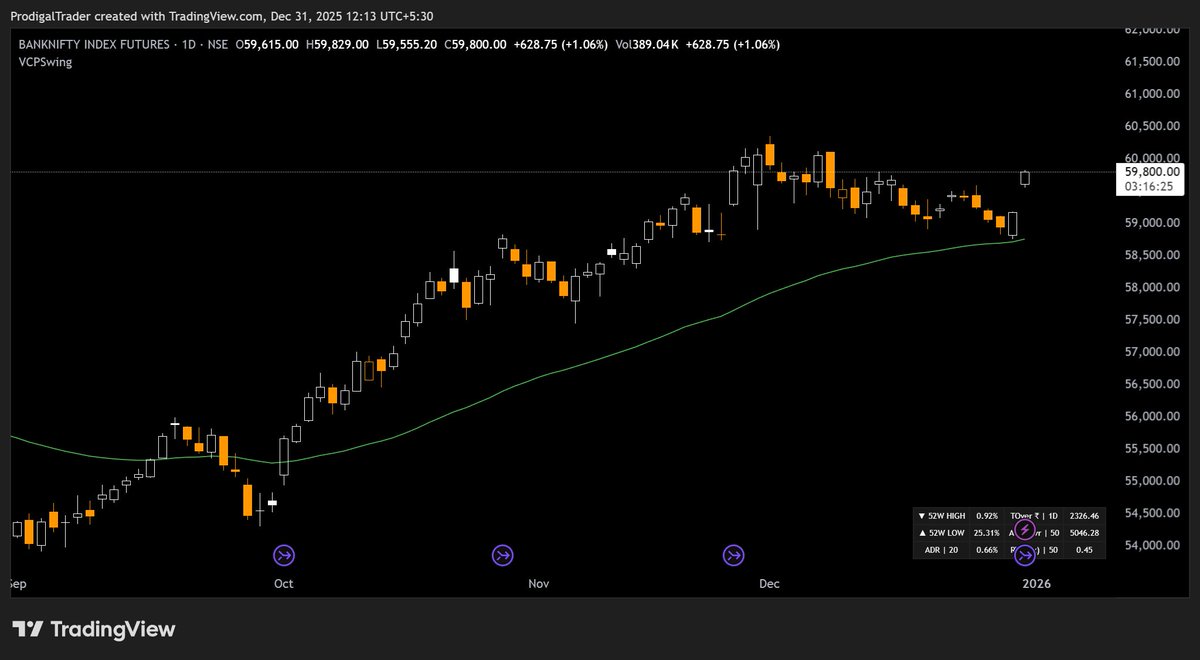
Task: Click the circular arrow marker near 2026
Action: [1025, 556]
